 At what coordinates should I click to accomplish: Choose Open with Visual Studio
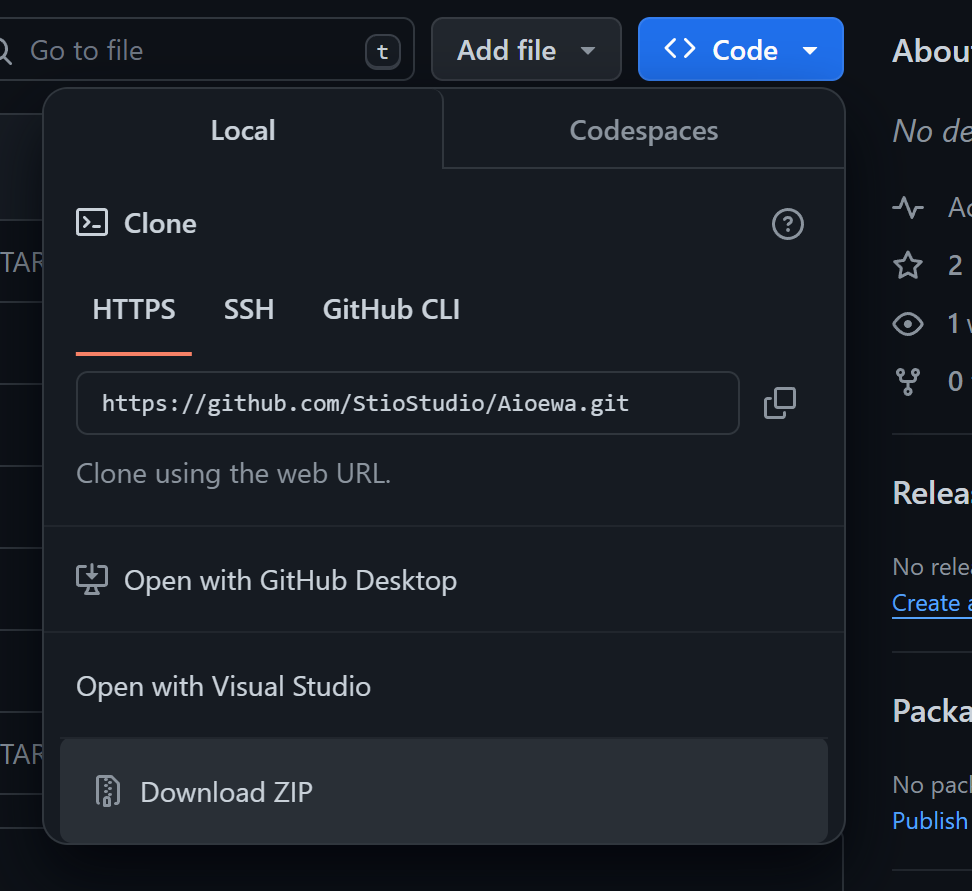tap(444, 686)
